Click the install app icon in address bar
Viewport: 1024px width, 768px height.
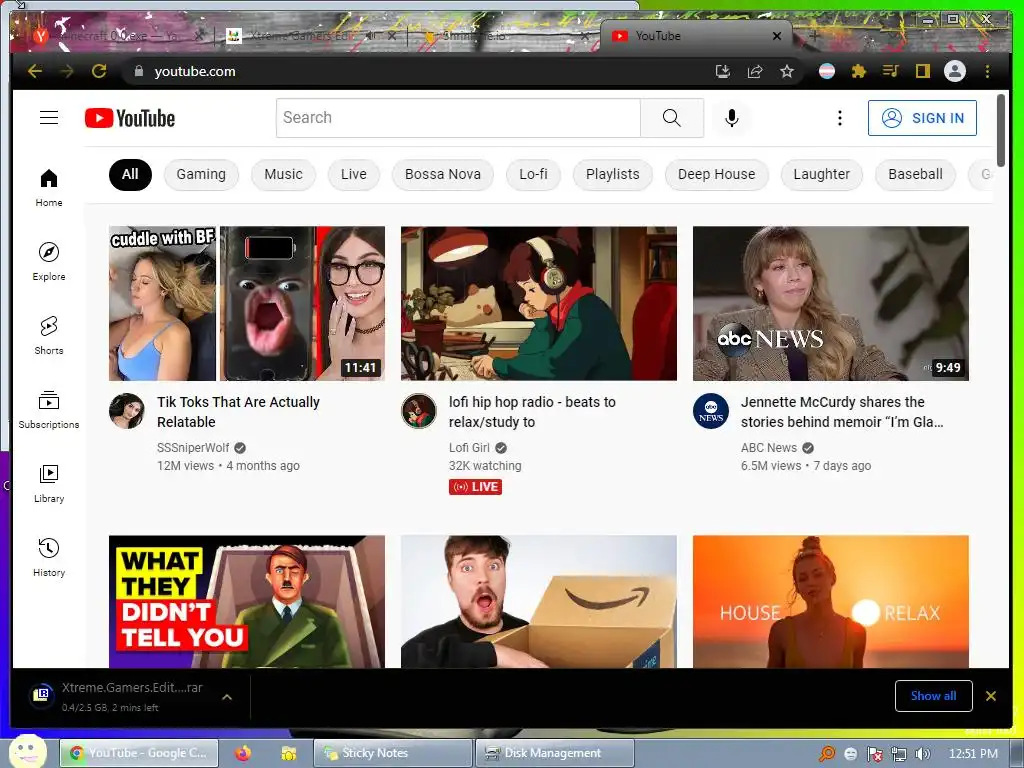tap(723, 71)
